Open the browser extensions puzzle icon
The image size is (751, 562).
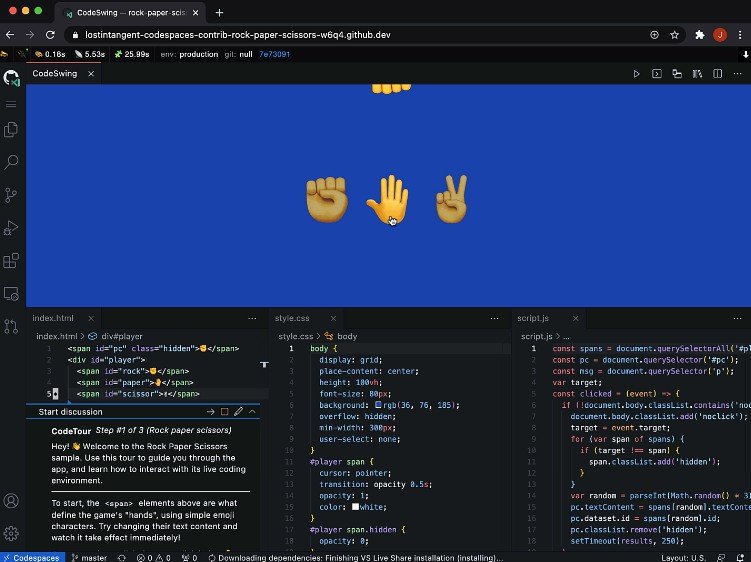(x=700, y=35)
